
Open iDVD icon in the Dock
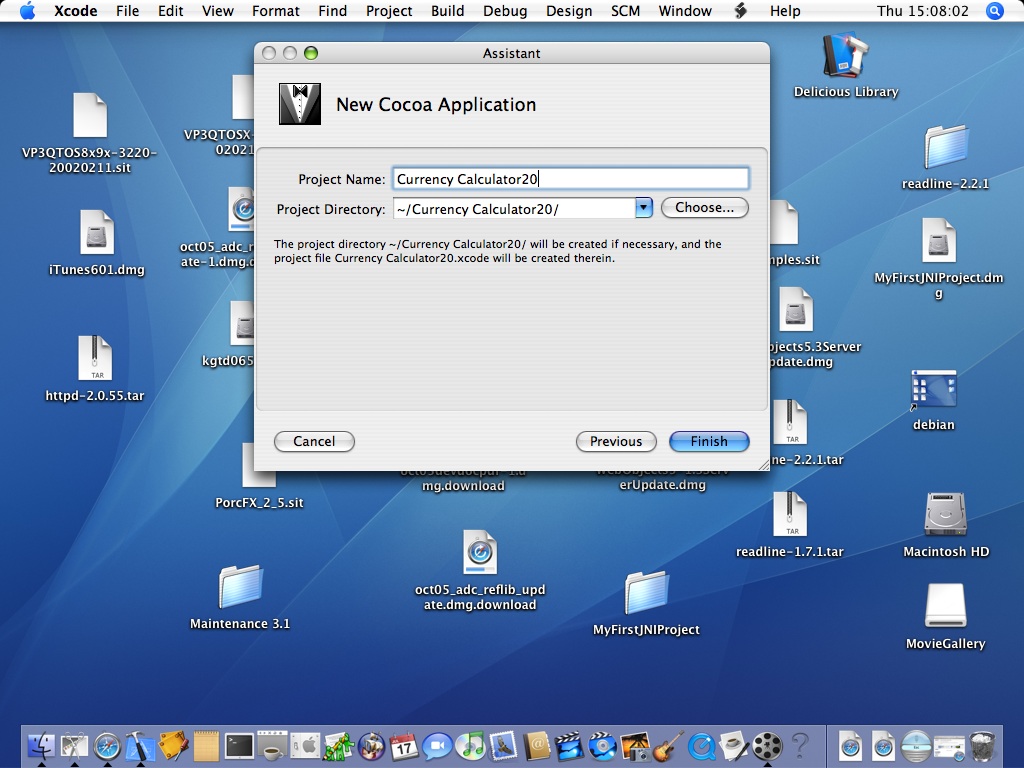pos(602,746)
